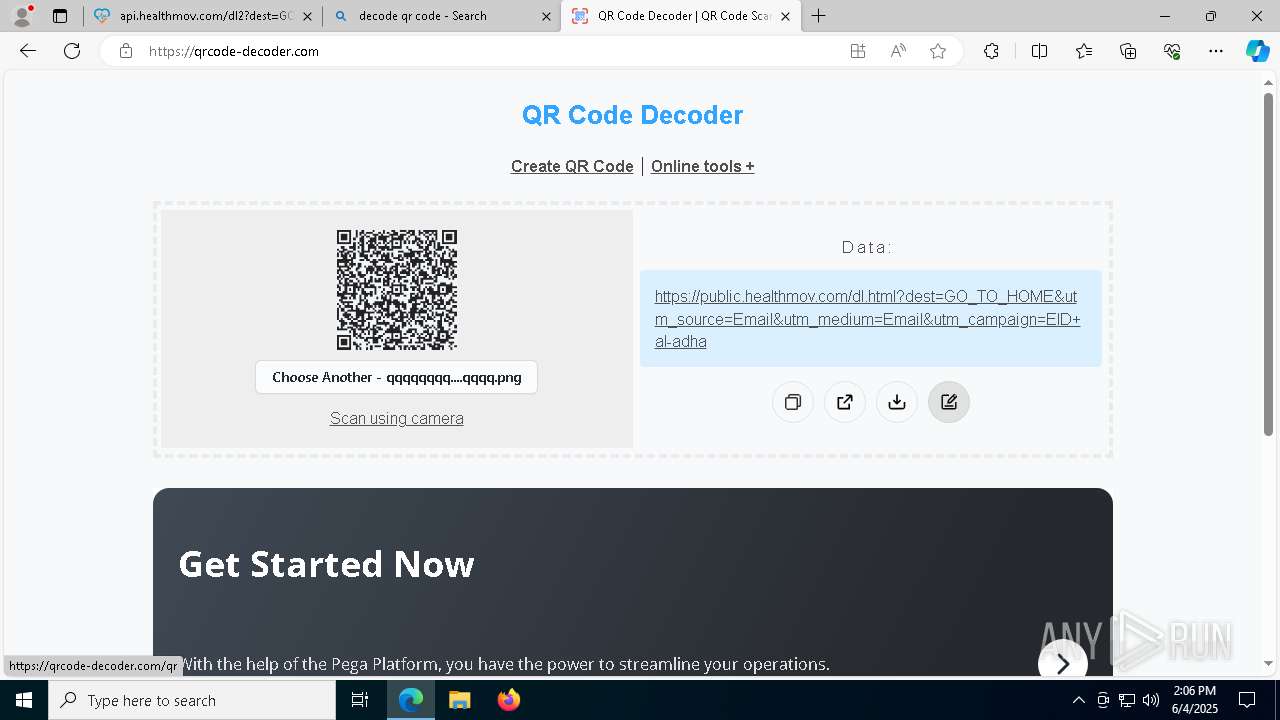1280x720 pixels.
Task: Open Task View on taskbar
Action: click(360, 700)
